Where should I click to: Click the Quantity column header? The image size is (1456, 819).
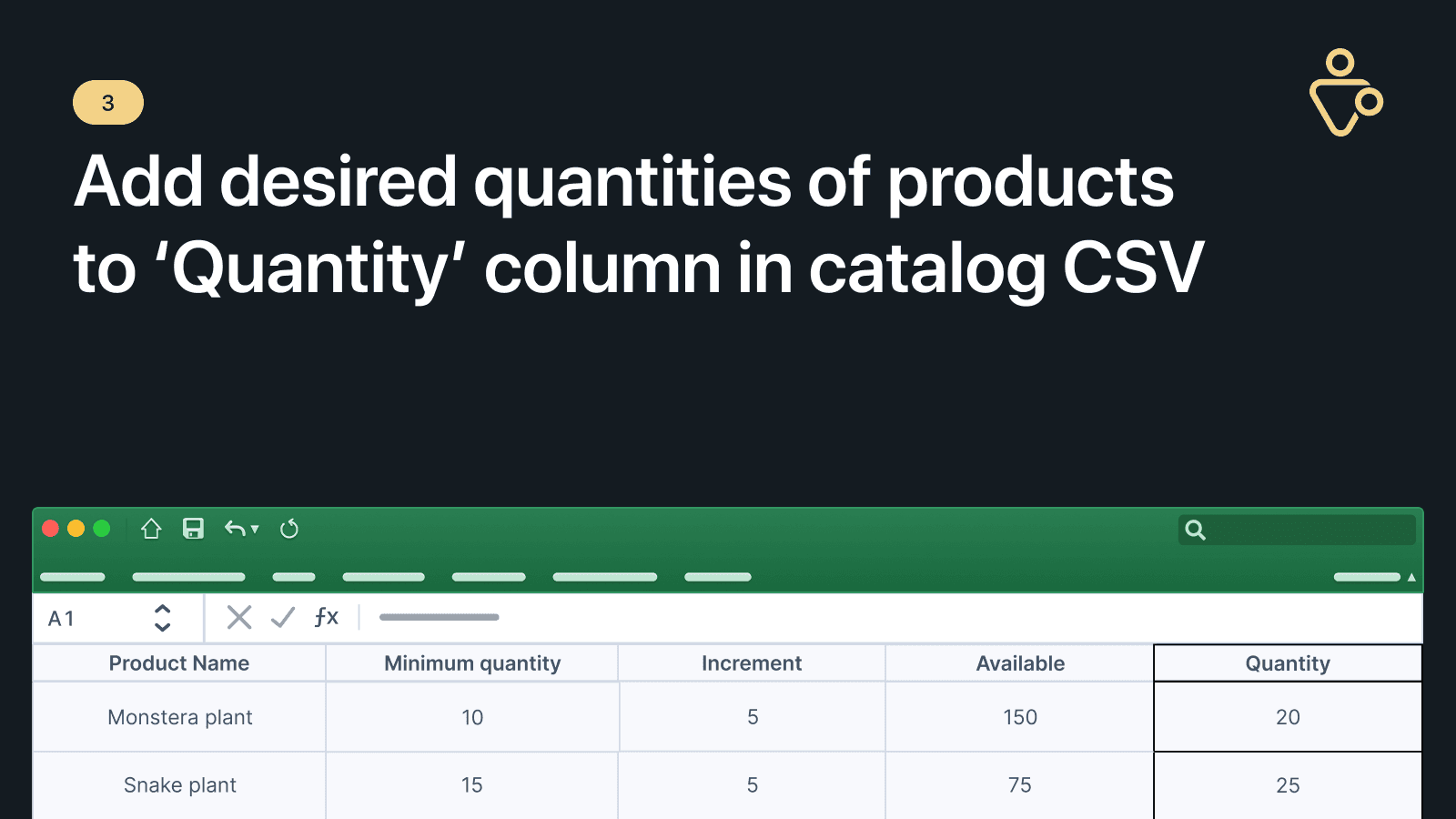[1288, 663]
